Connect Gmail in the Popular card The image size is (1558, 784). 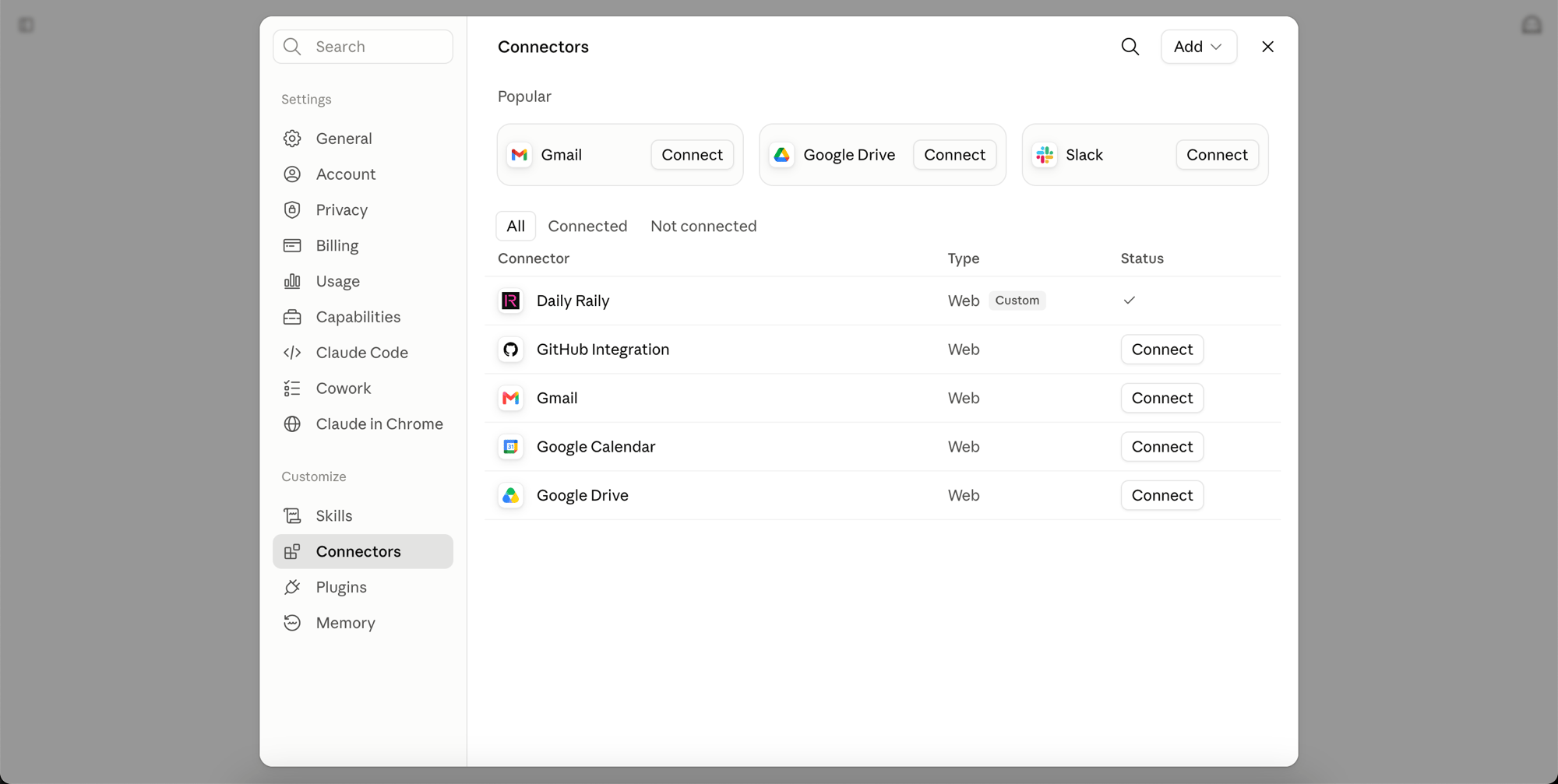tap(692, 155)
